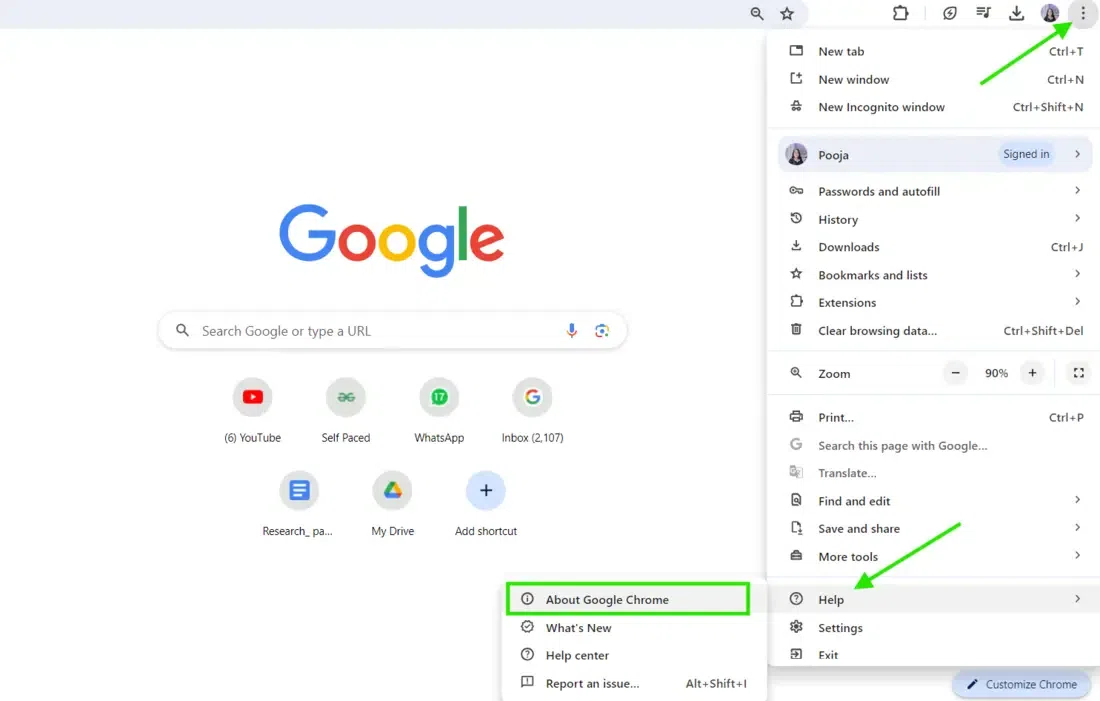Bookmark this tab with the star icon
1100x701 pixels.
pos(787,13)
